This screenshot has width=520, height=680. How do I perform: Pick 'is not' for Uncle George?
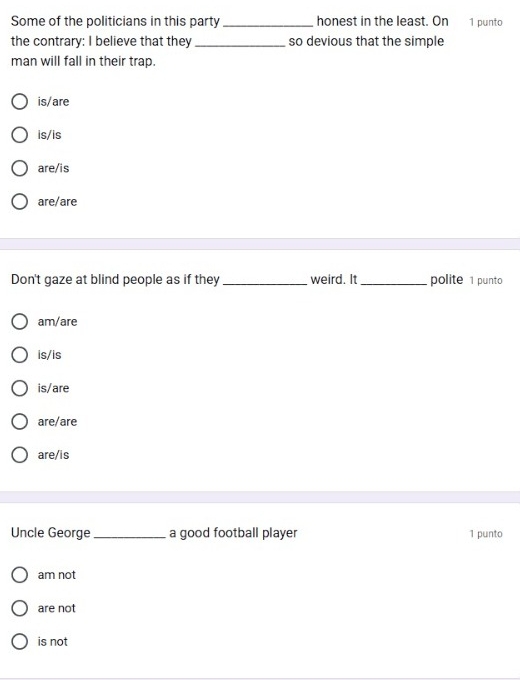[x=20, y=641]
